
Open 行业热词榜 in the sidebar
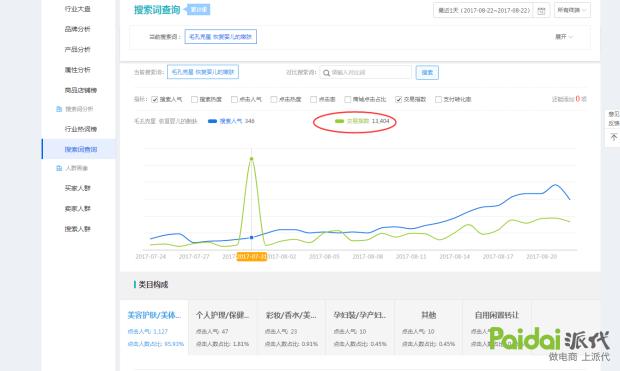point(81,129)
